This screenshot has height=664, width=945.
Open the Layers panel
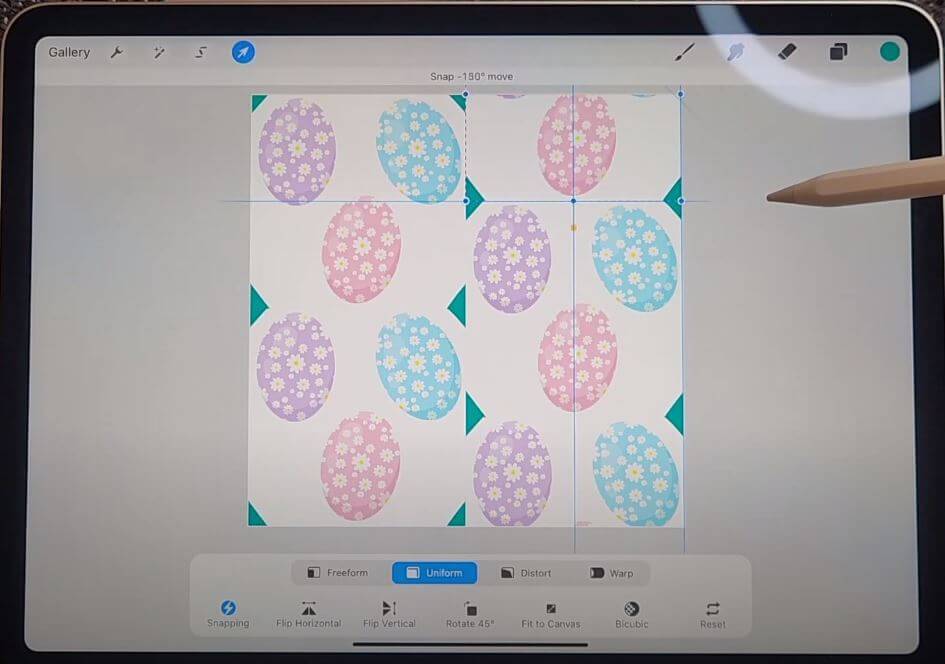tap(838, 52)
